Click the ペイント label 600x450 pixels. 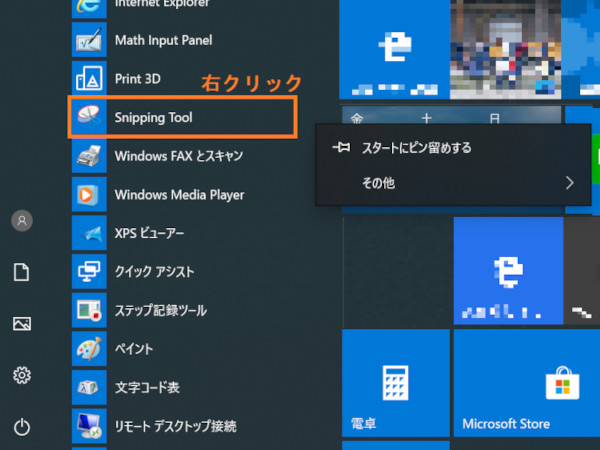[x=134, y=349]
